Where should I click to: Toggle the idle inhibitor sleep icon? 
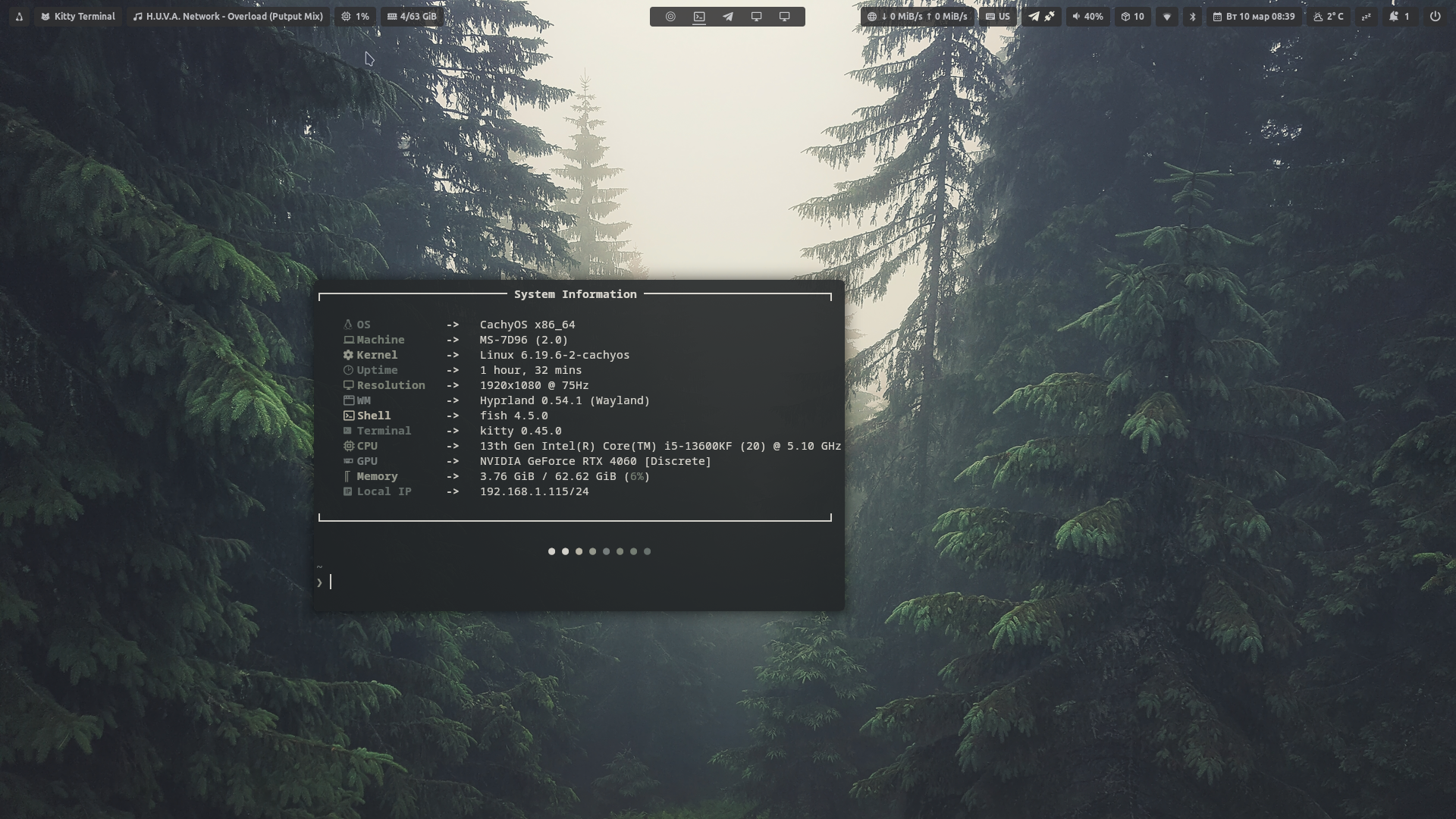coord(1366,16)
